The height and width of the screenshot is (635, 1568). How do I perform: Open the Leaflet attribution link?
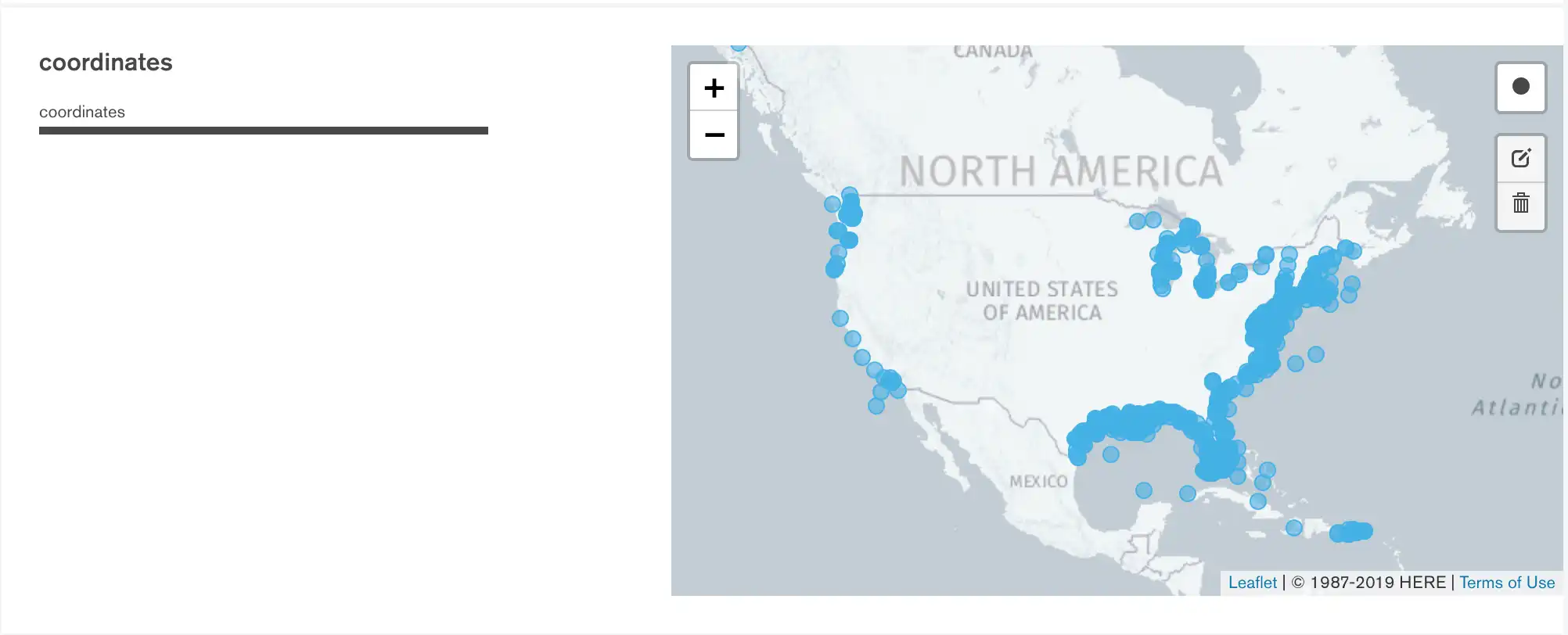(x=1252, y=582)
